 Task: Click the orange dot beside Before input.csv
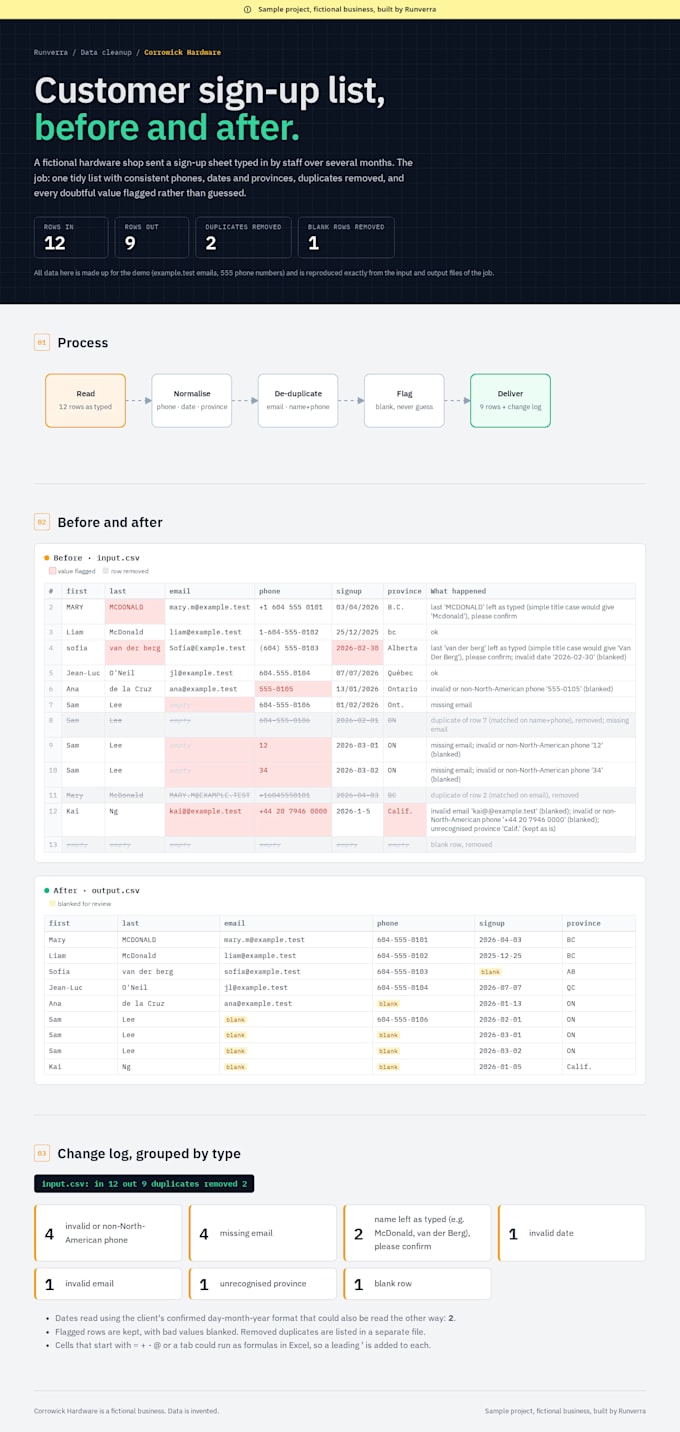(x=47, y=557)
